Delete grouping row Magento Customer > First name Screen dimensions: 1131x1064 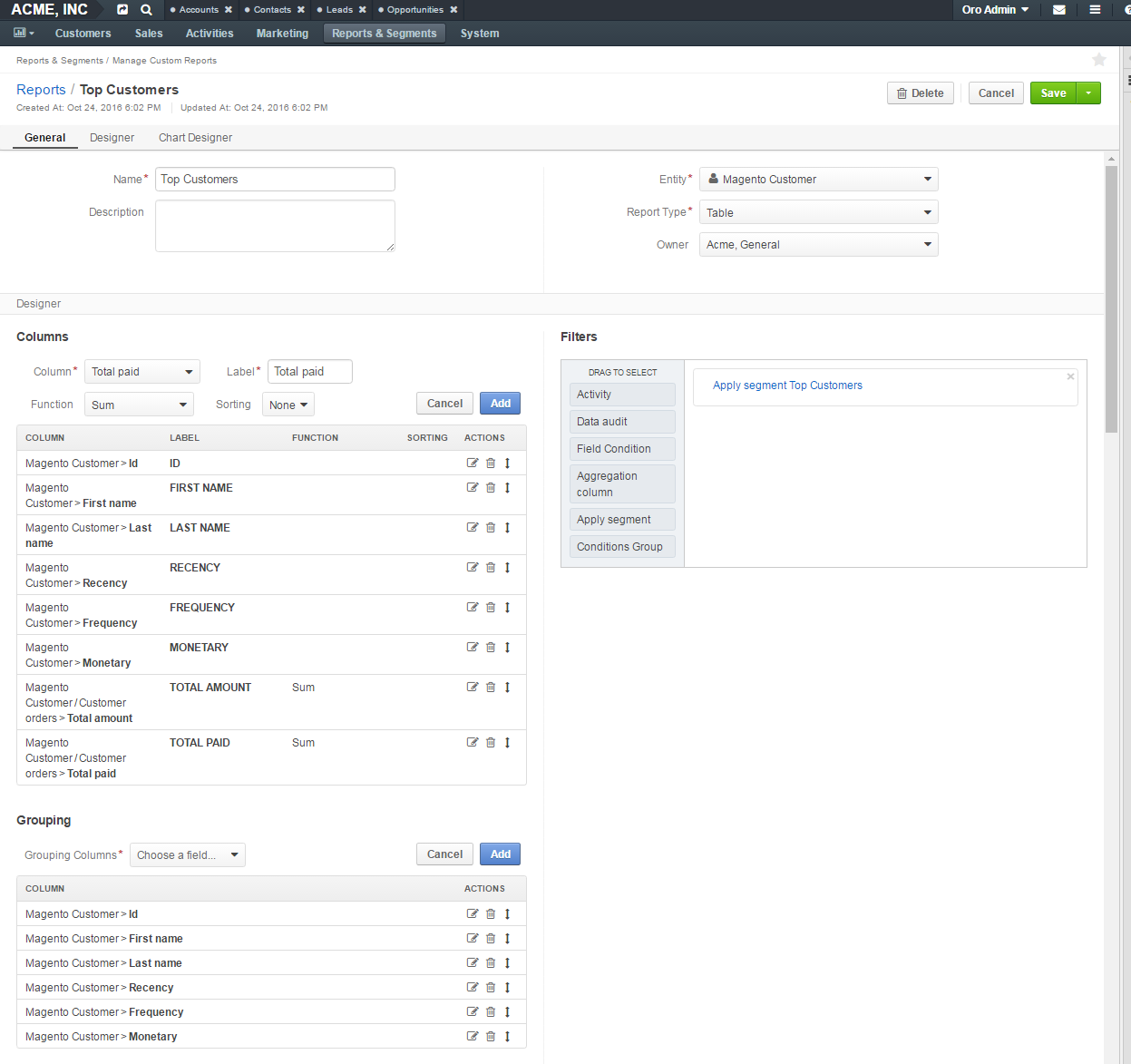click(491, 938)
